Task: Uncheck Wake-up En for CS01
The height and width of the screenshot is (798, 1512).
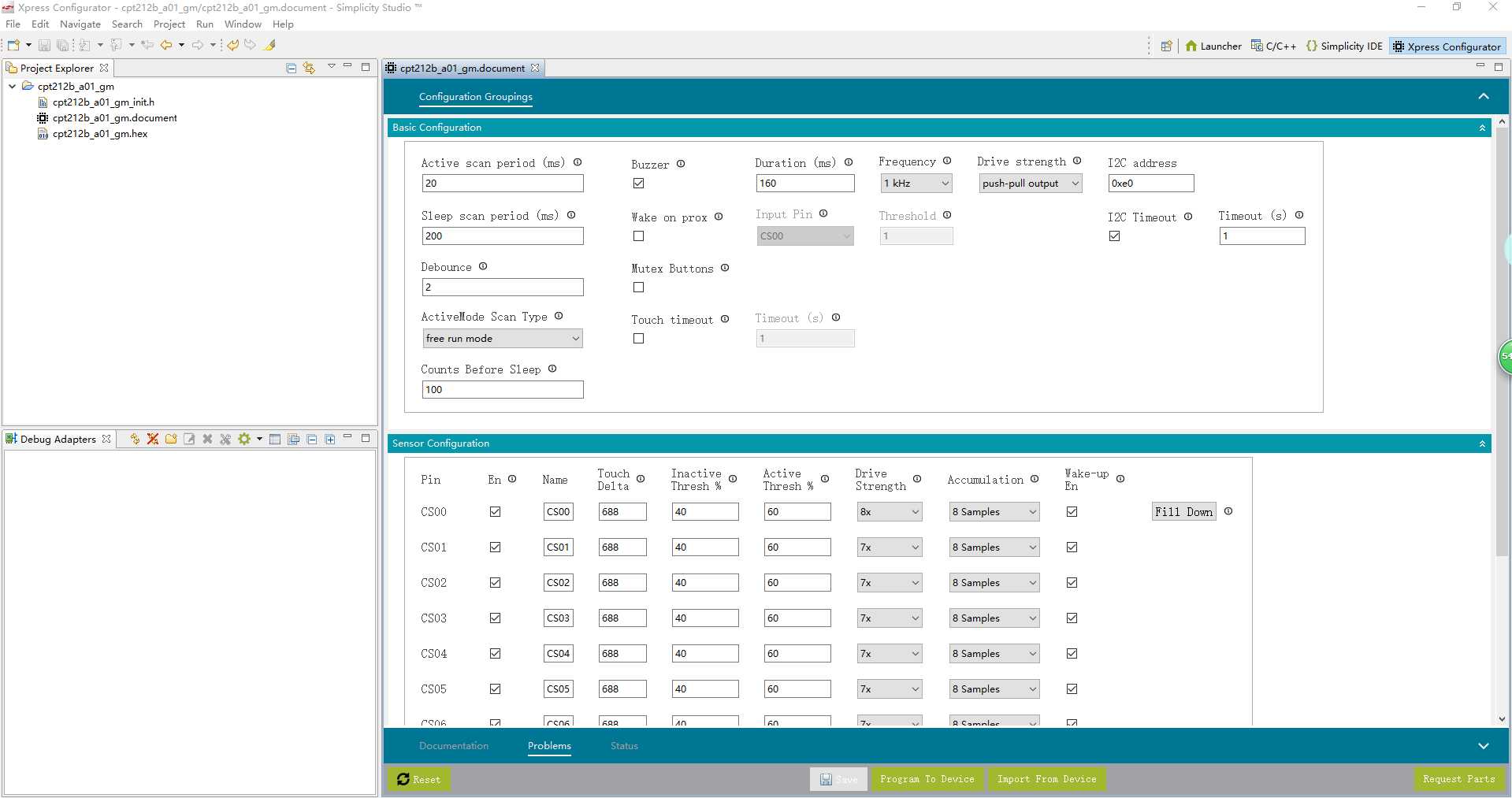Action: (1072, 547)
